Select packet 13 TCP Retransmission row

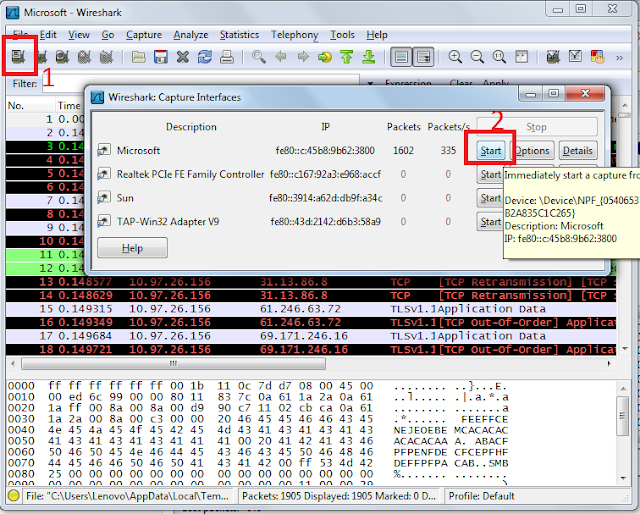click(311, 282)
